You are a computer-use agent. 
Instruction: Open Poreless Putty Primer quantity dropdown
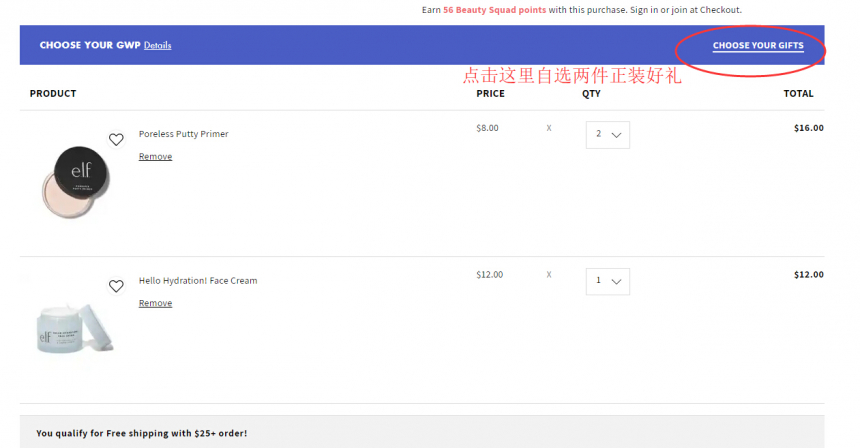pos(608,134)
